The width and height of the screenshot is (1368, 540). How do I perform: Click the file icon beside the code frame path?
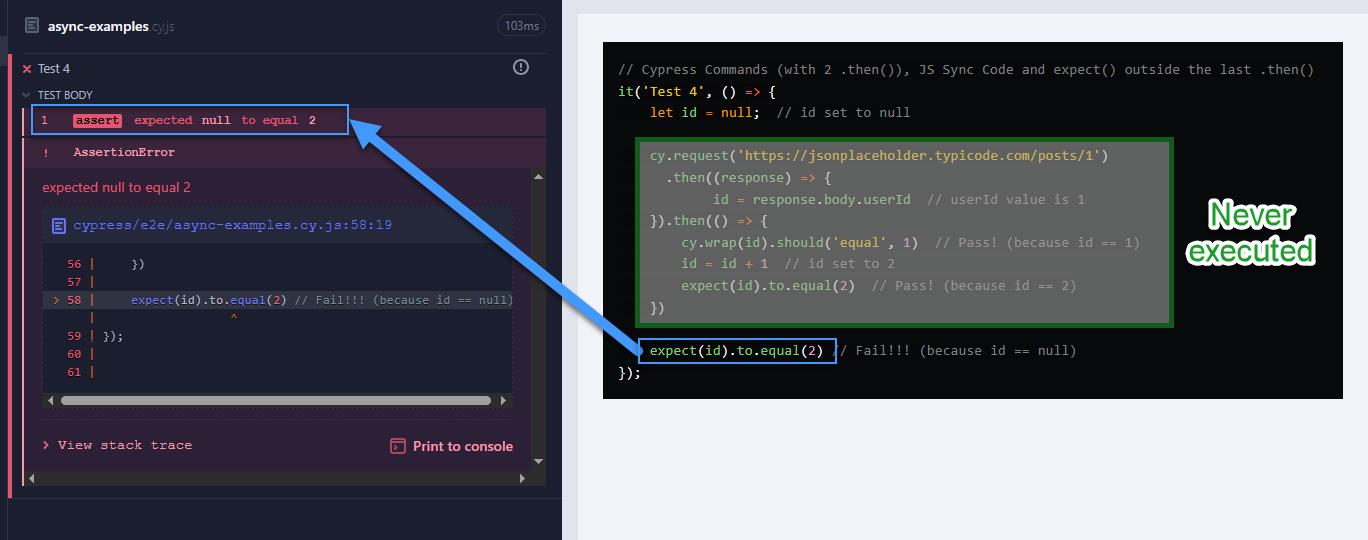click(x=59, y=225)
